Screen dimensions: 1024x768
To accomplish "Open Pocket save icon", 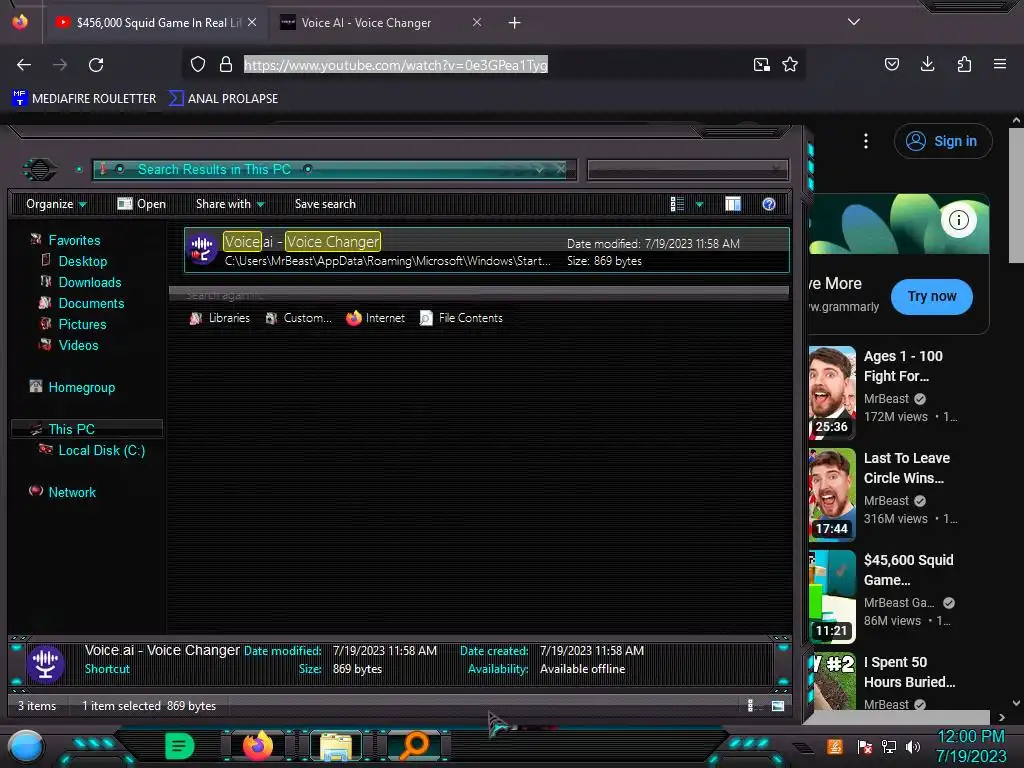I will [891, 64].
